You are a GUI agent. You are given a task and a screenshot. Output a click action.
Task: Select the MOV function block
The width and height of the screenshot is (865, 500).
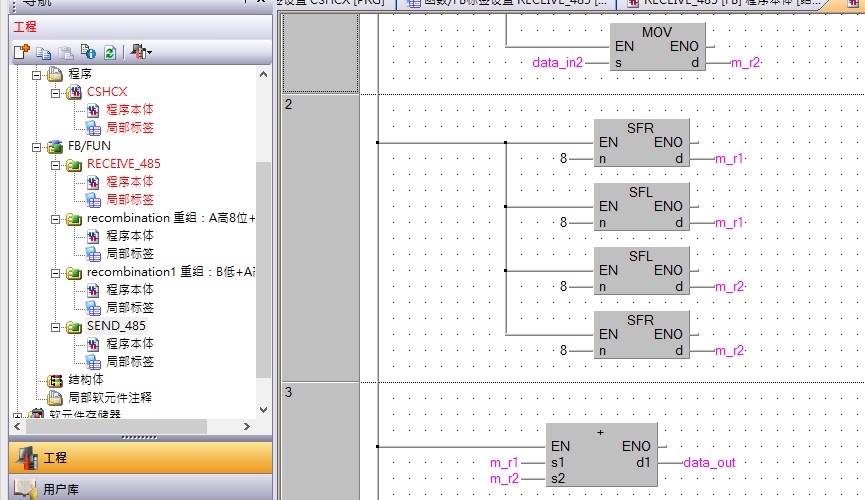[x=657, y=48]
